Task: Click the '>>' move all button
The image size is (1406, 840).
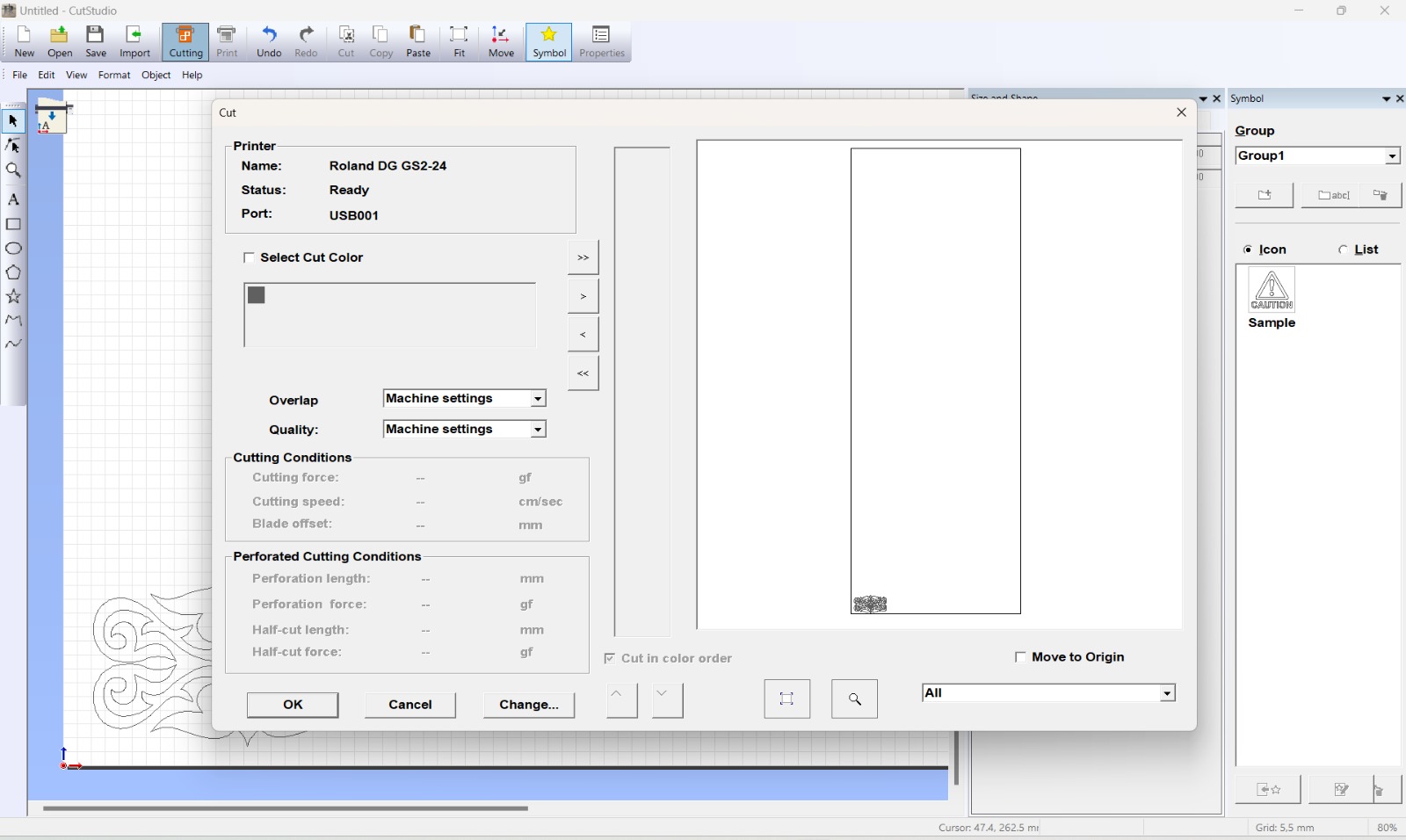Action: (x=583, y=258)
